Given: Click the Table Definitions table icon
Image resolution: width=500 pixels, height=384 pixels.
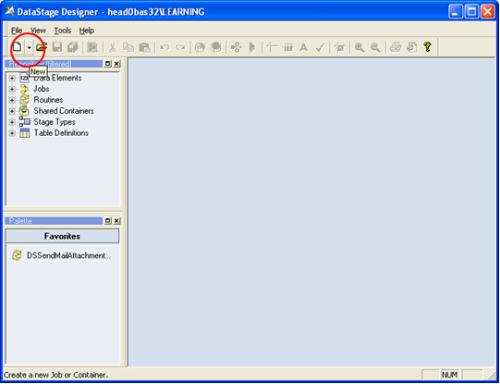Looking at the screenshot, I should [25, 133].
